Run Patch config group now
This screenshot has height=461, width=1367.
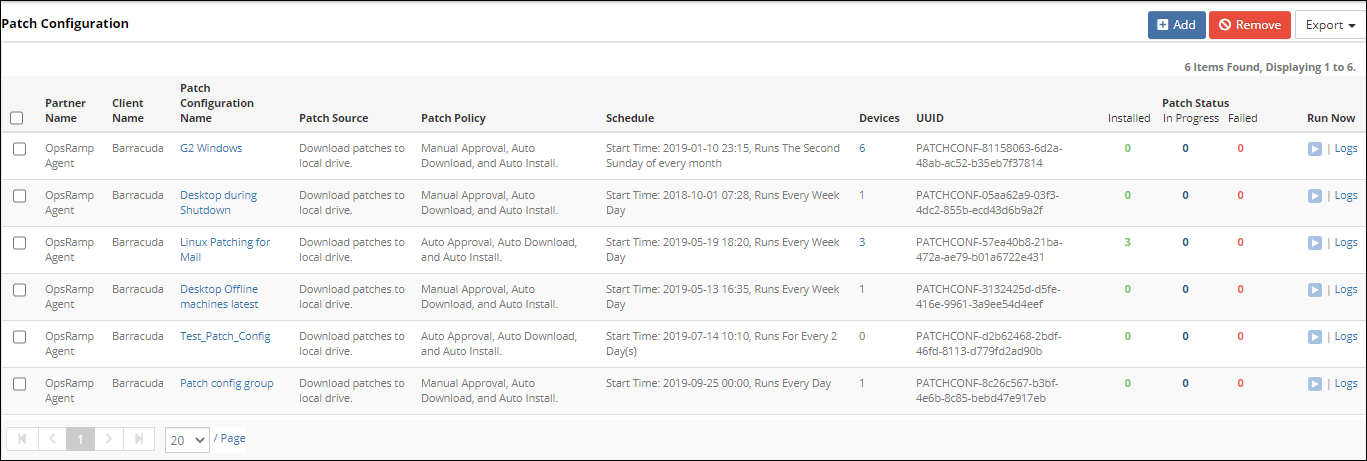1315,384
